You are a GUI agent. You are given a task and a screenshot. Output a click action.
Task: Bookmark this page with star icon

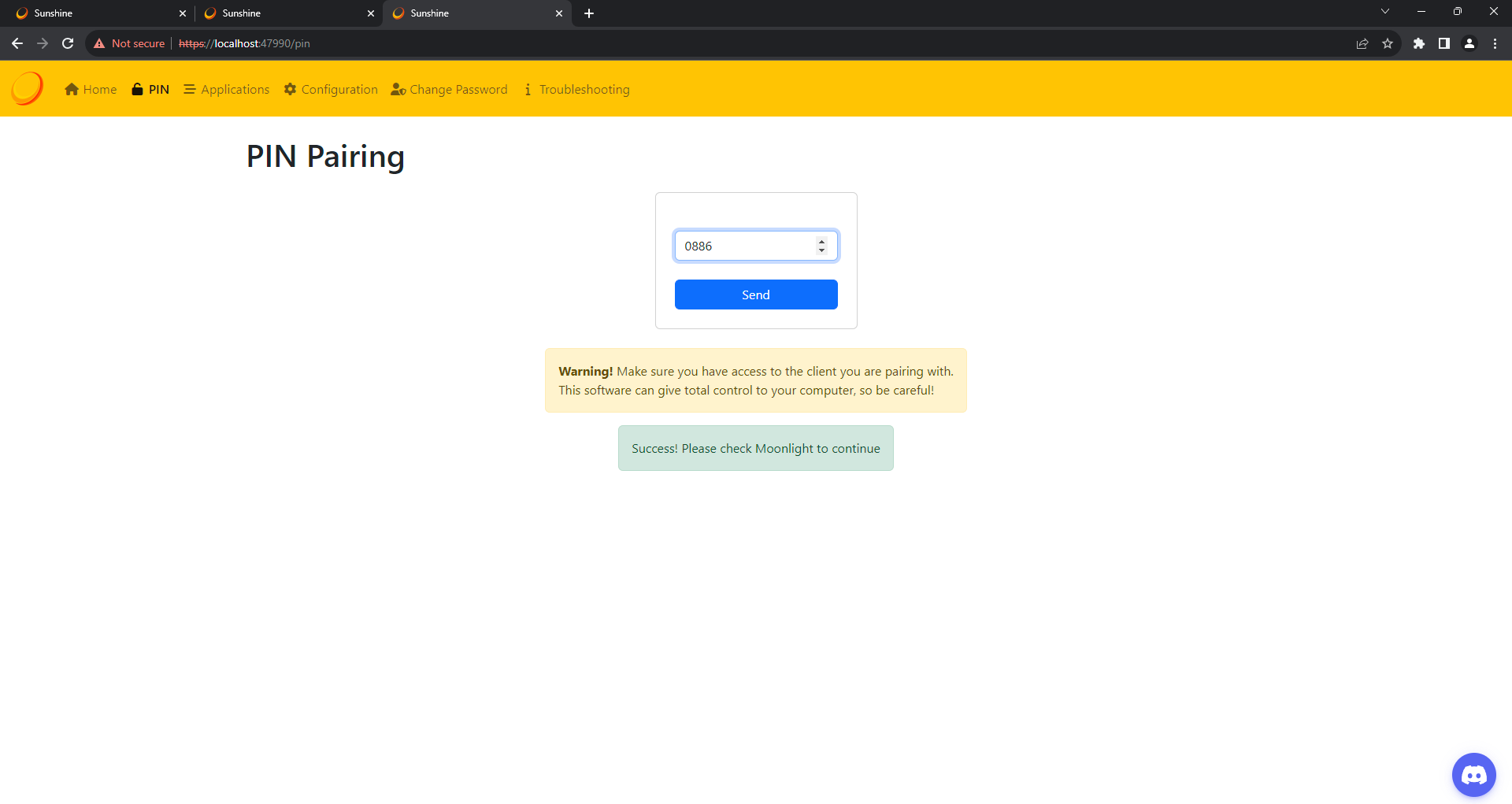pos(1388,44)
